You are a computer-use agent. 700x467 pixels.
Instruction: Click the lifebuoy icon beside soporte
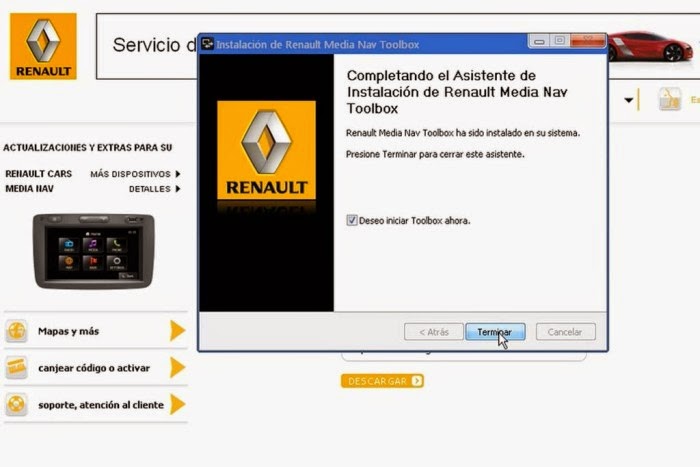pos(17,404)
